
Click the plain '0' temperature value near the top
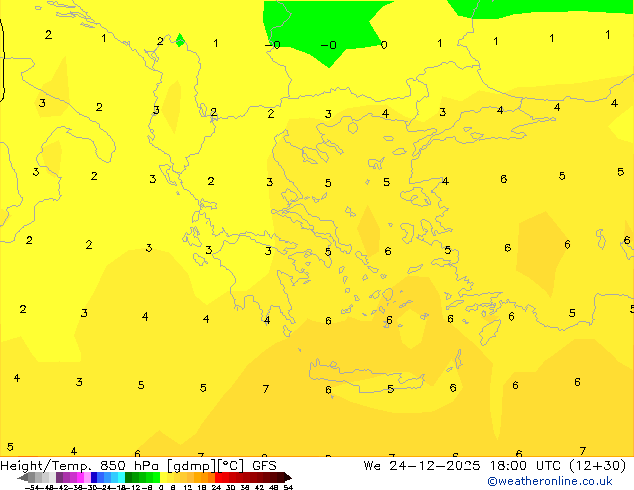384,44
